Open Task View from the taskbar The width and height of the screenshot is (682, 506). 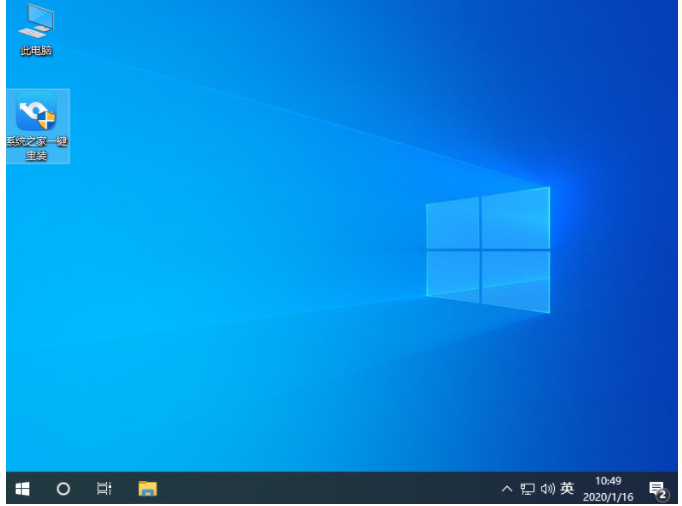pos(104,489)
